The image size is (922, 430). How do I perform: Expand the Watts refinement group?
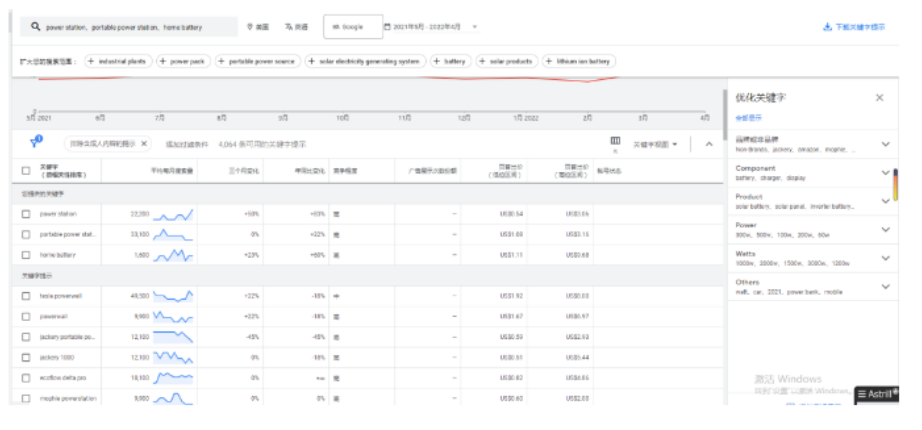pos(885,258)
